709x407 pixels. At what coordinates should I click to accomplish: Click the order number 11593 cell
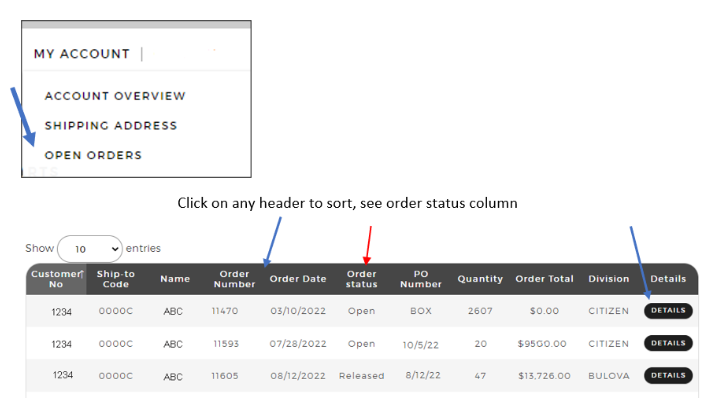tap(226, 344)
